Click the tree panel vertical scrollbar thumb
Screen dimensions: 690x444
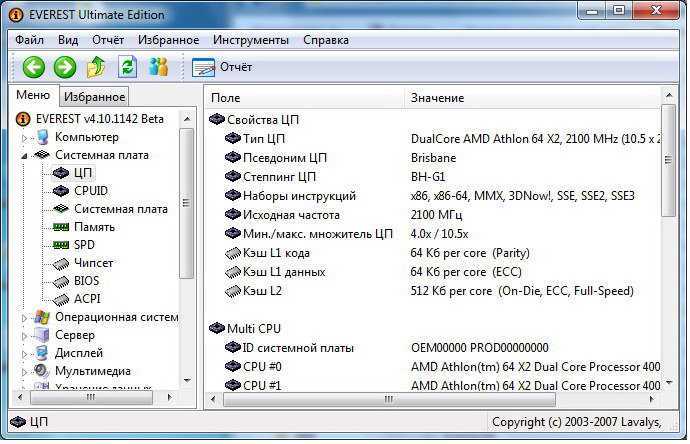click(x=187, y=203)
